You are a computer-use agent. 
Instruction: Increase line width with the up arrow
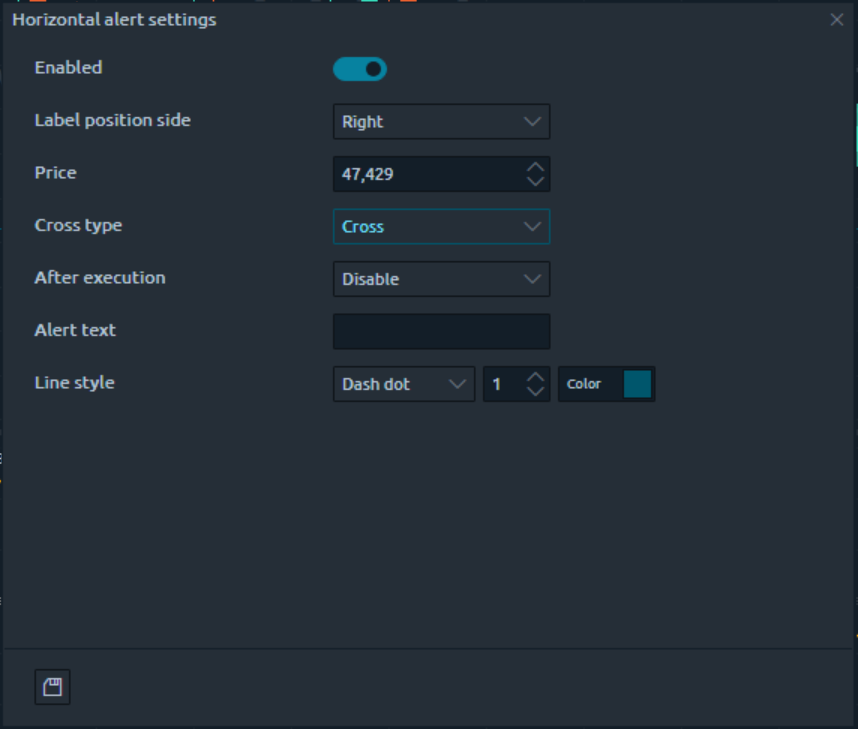click(x=536, y=377)
